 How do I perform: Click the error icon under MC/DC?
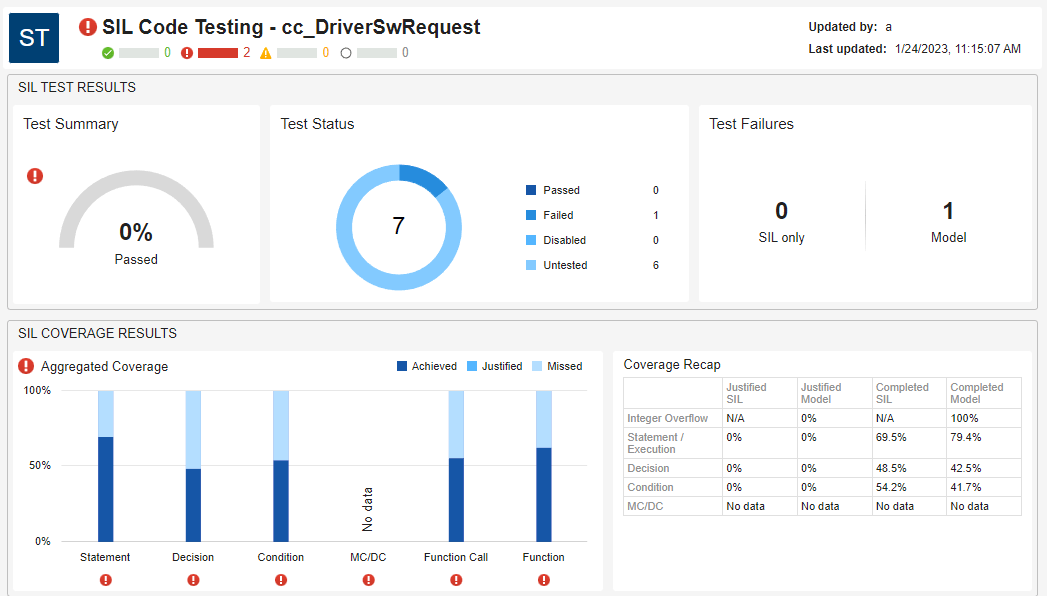pyautogui.click(x=369, y=580)
